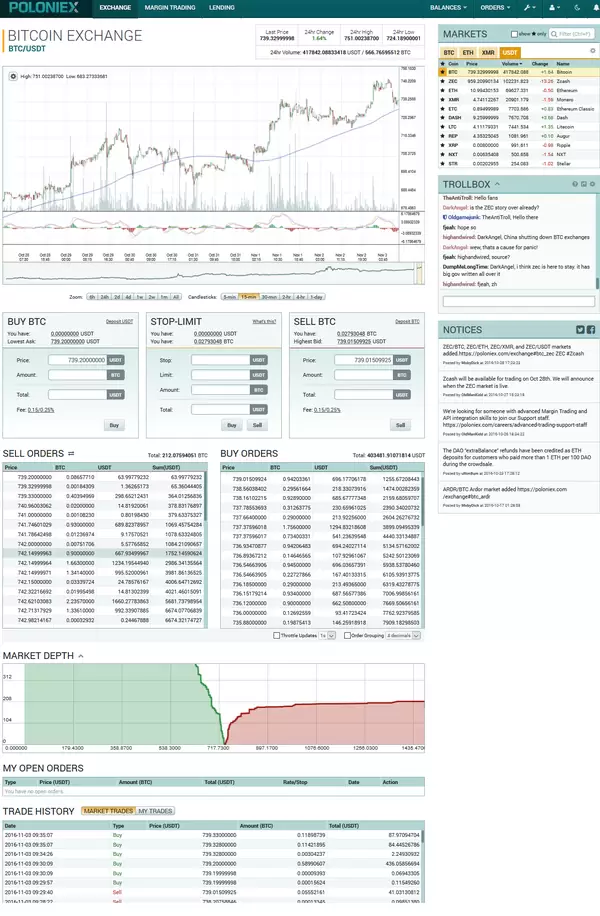Image resolution: width=600 pixels, height=916 pixels.
Task: Open the Trollbox settings gear icon
Action: [592, 184]
